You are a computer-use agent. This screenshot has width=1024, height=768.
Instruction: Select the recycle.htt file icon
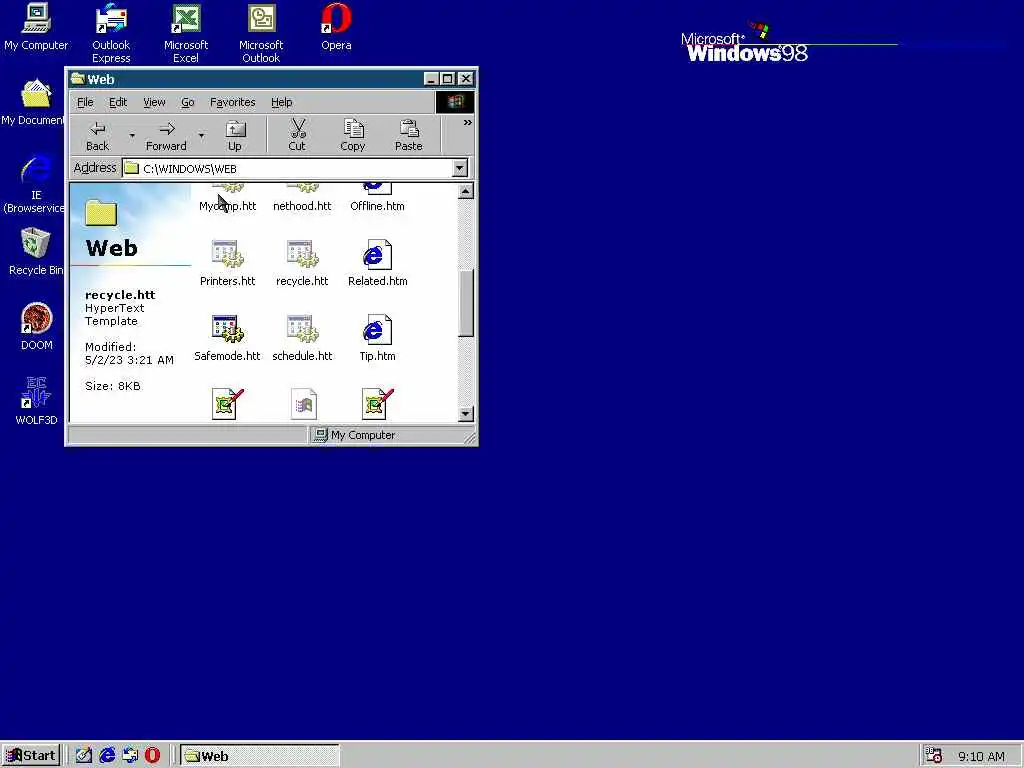[x=302, y=255]
